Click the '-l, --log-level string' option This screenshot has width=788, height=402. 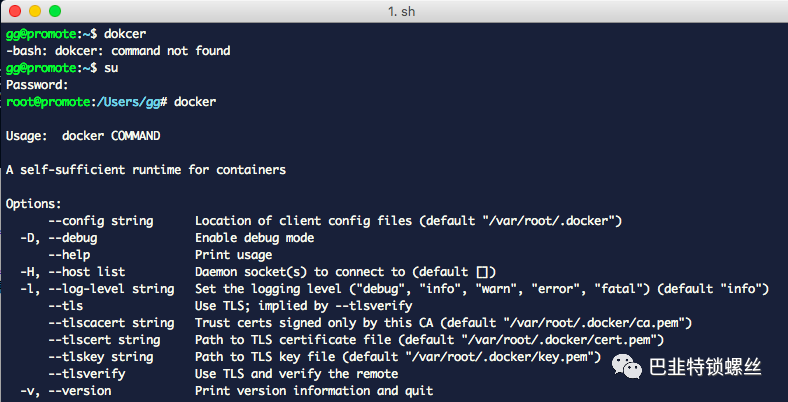pos(97,289)
